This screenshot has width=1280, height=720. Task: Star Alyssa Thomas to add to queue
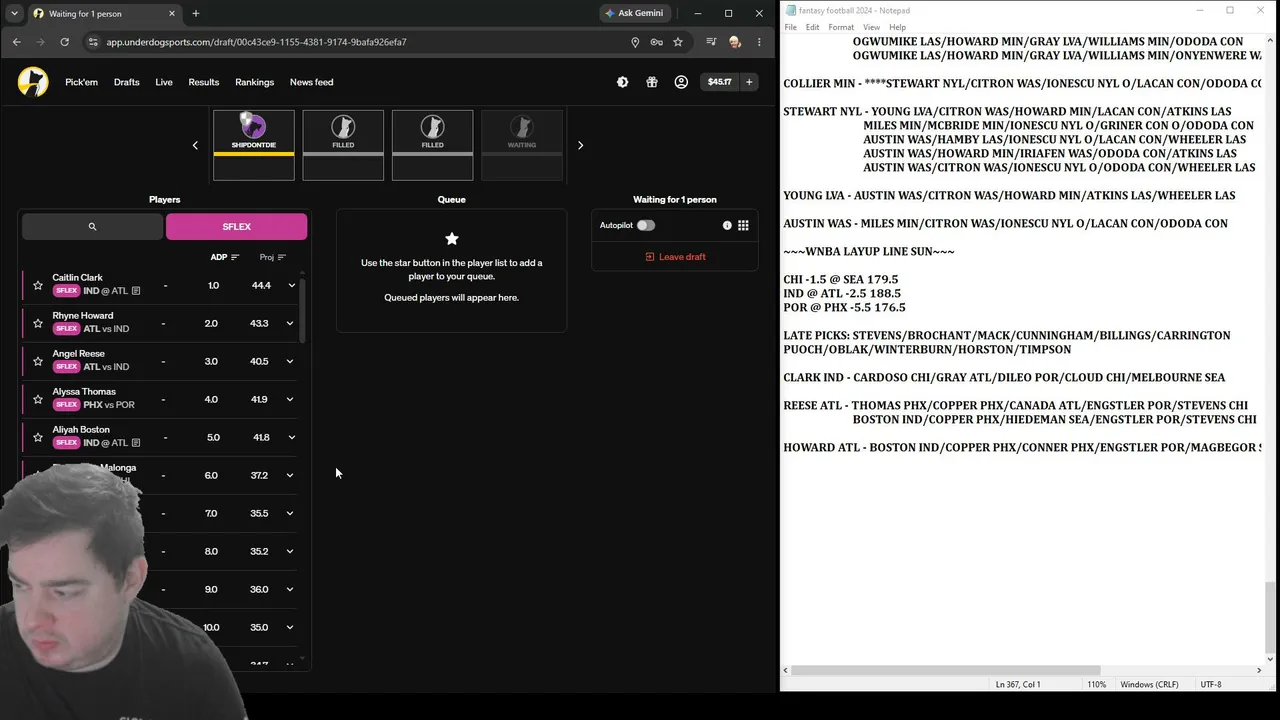point(38,399)
